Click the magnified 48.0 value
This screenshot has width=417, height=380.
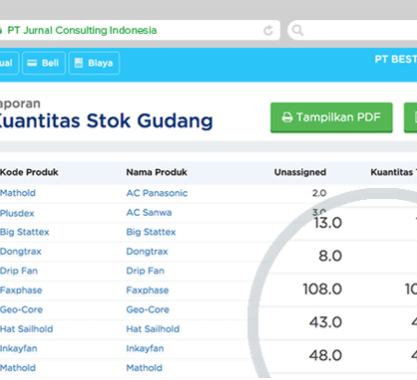click(x=326, y=356)
